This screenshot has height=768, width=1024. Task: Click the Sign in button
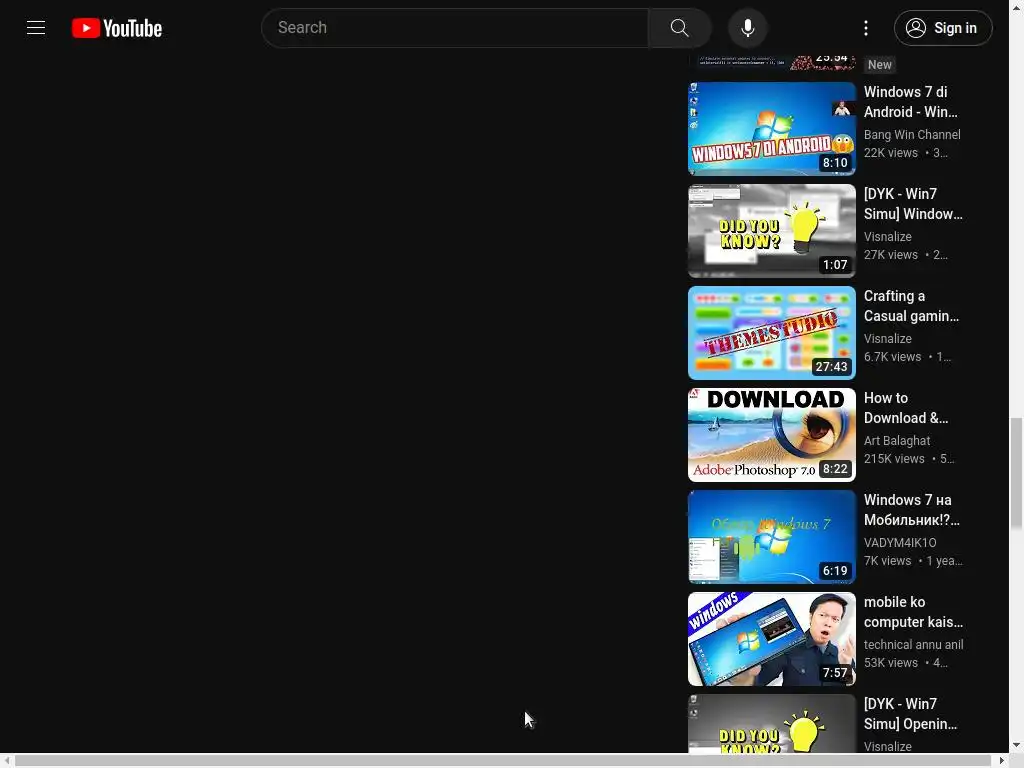pos(943,28)
